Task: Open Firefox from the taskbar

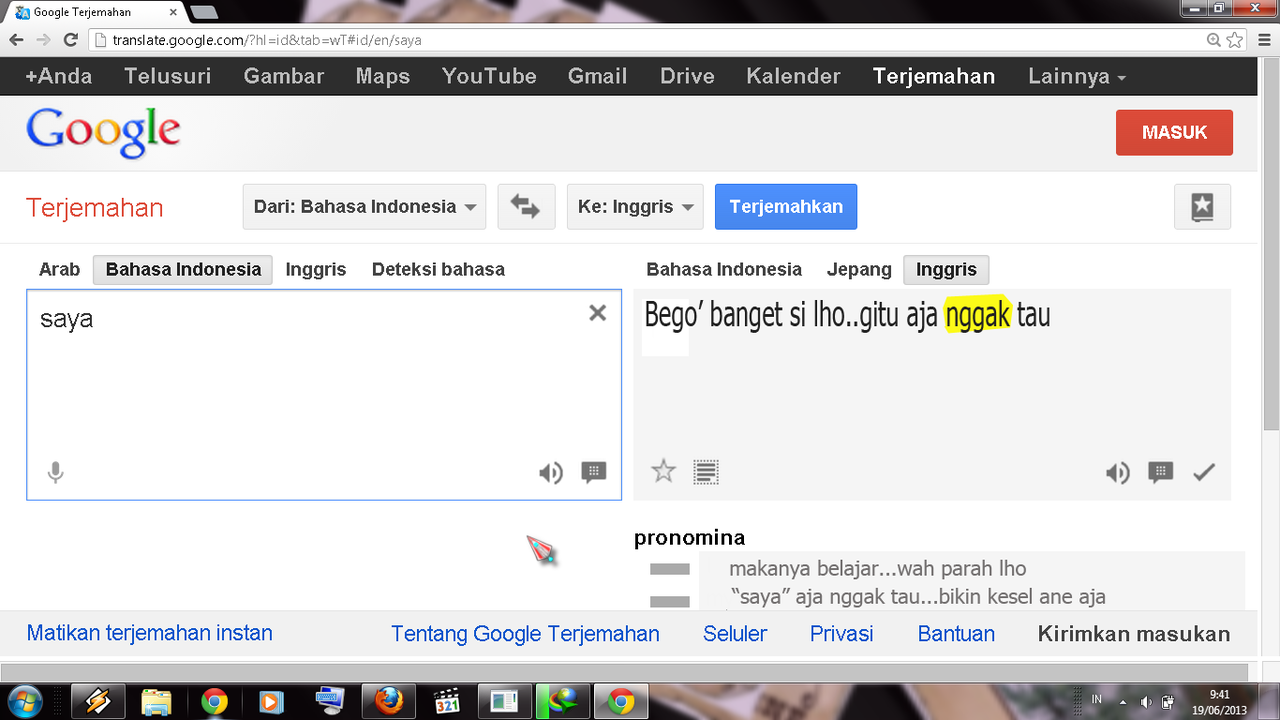Action: point(389,701)
